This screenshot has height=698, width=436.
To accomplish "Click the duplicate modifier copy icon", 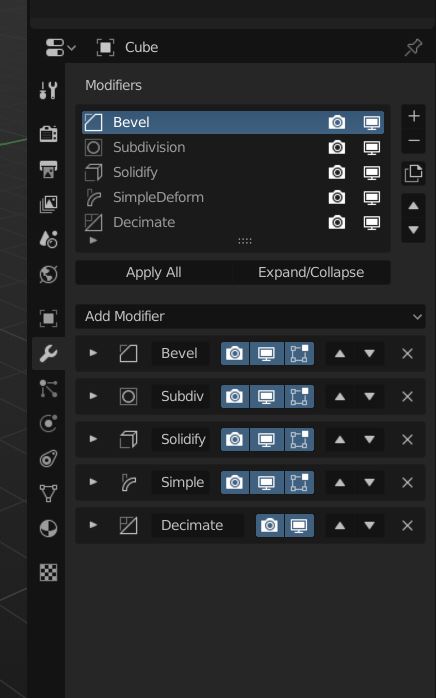I will tap(414, 173).
